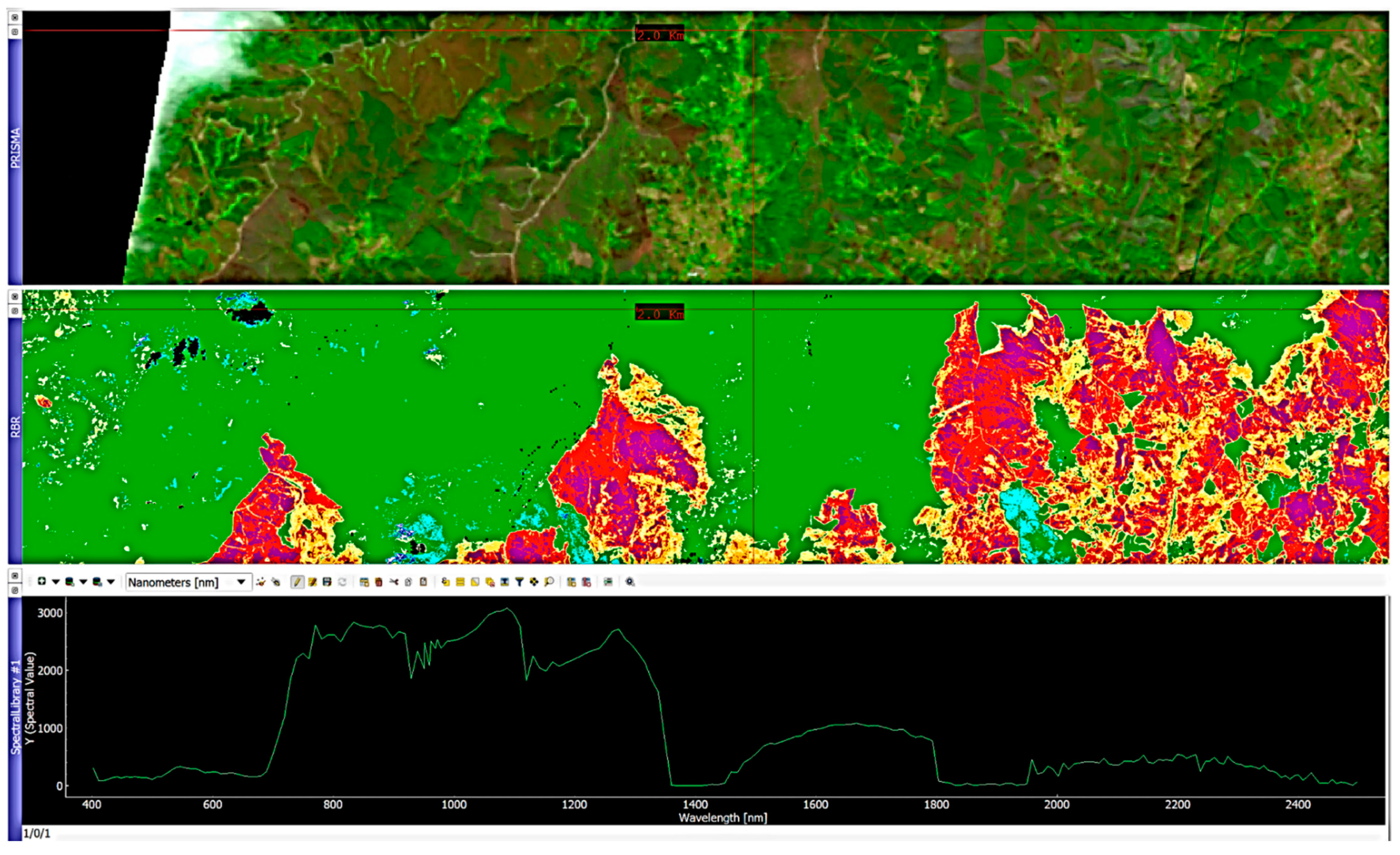1400x855 pixels.
Task: Click the PRISMA panel title bar
Action: point(15,148)
